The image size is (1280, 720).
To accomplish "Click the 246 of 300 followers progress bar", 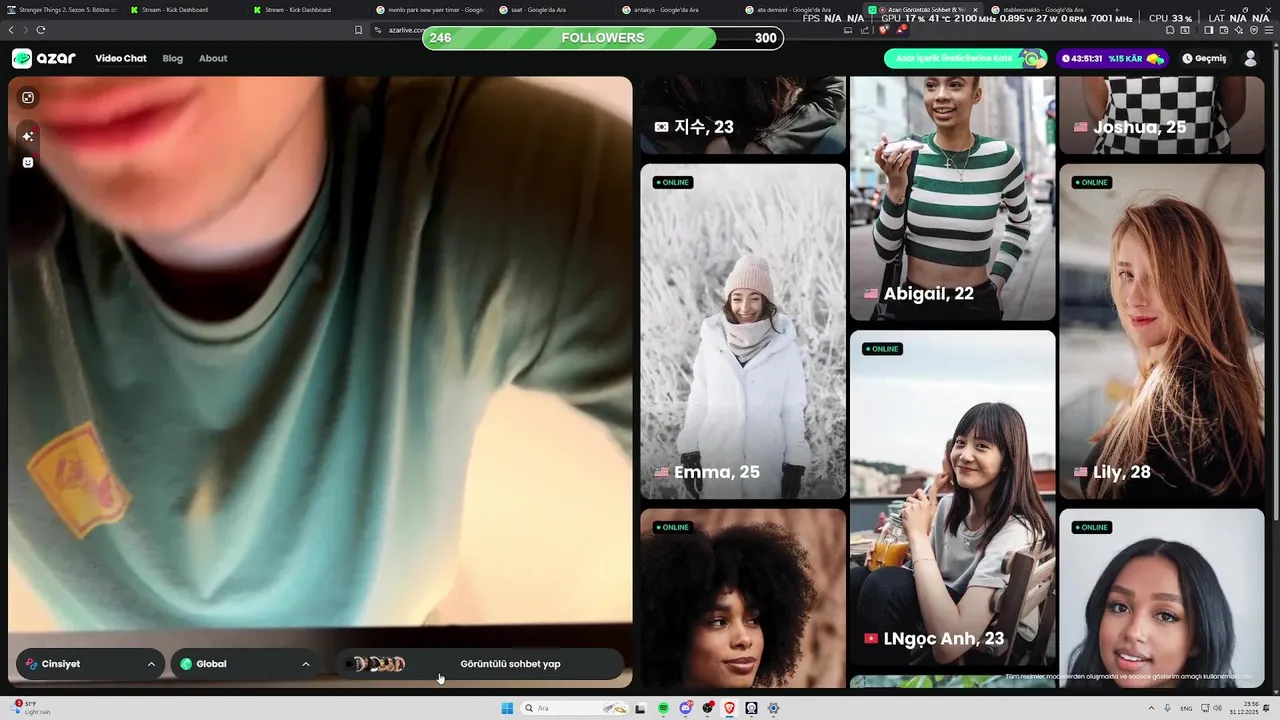I will (x=603, y=38).
